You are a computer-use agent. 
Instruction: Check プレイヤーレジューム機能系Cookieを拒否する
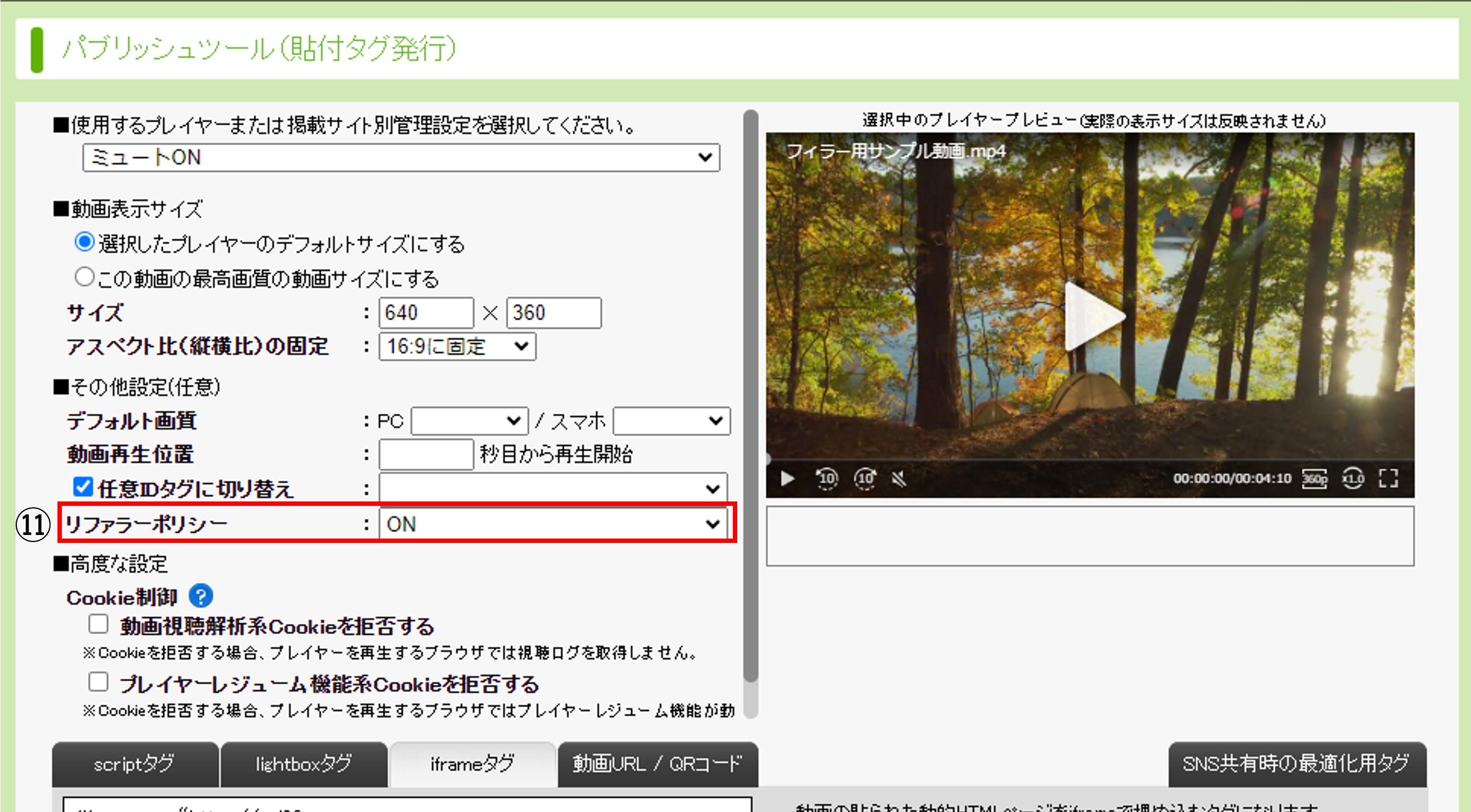coord(98,681)
